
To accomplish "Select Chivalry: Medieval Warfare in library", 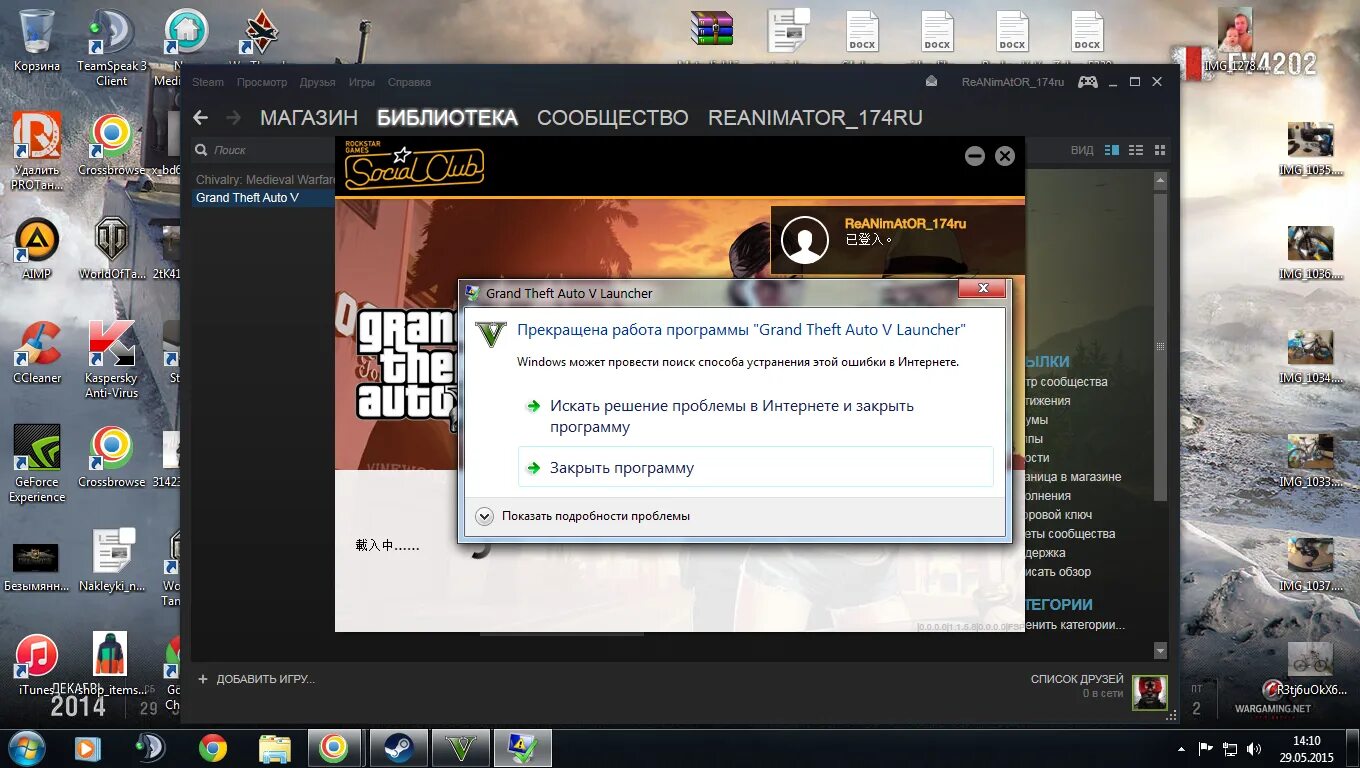I will (263, 180).
